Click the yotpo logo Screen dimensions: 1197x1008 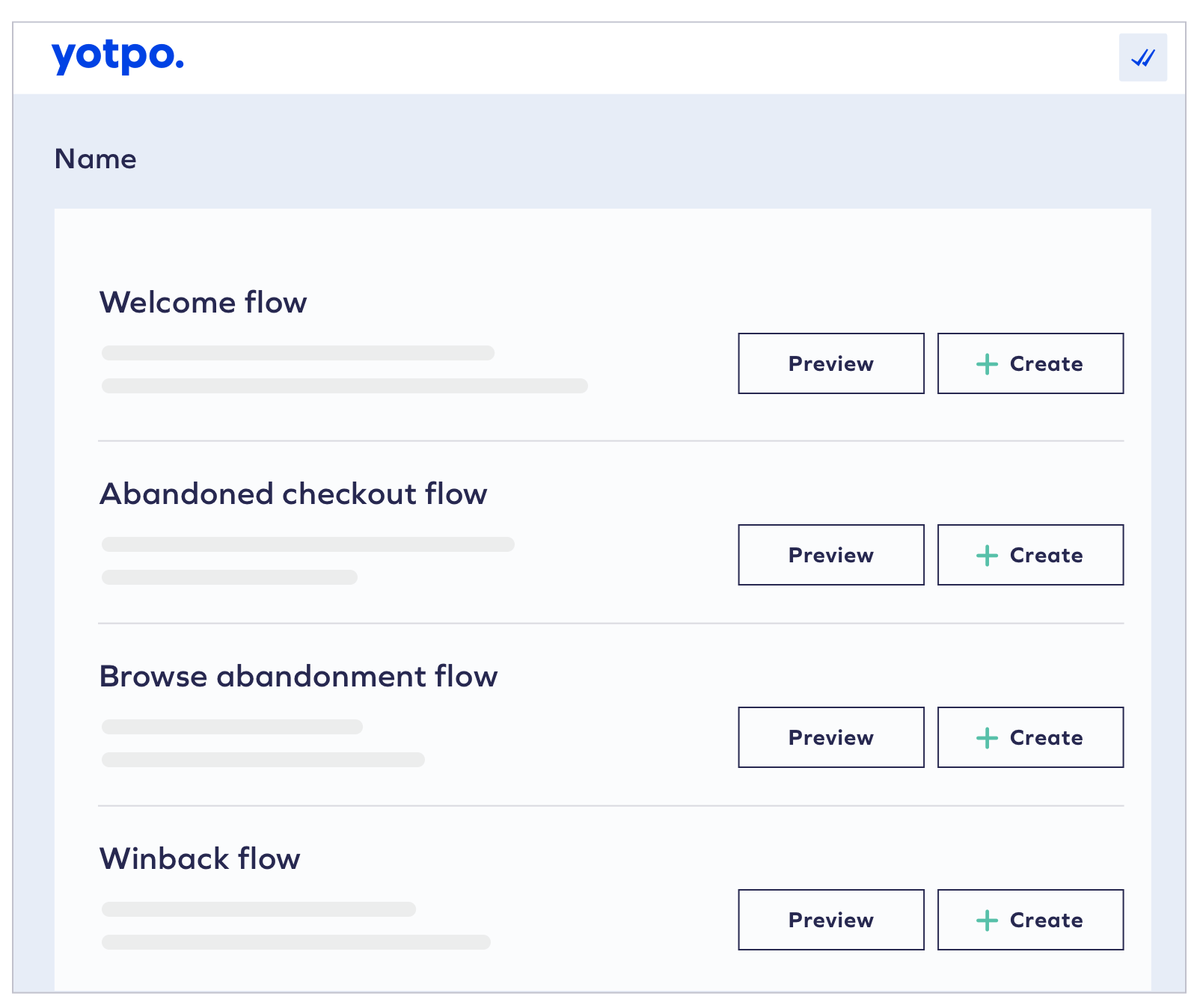coord(117,56)
